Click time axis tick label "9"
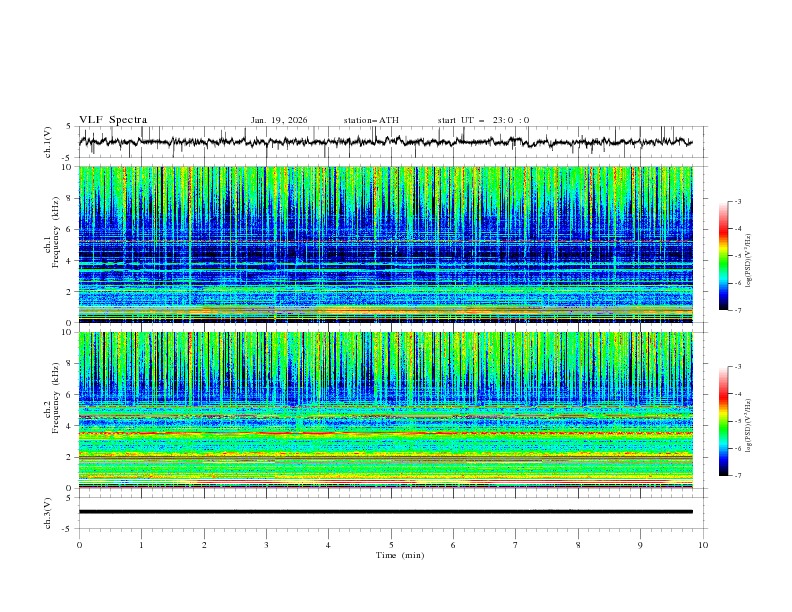This screenshot has height=612, width=792. (640, 545)
